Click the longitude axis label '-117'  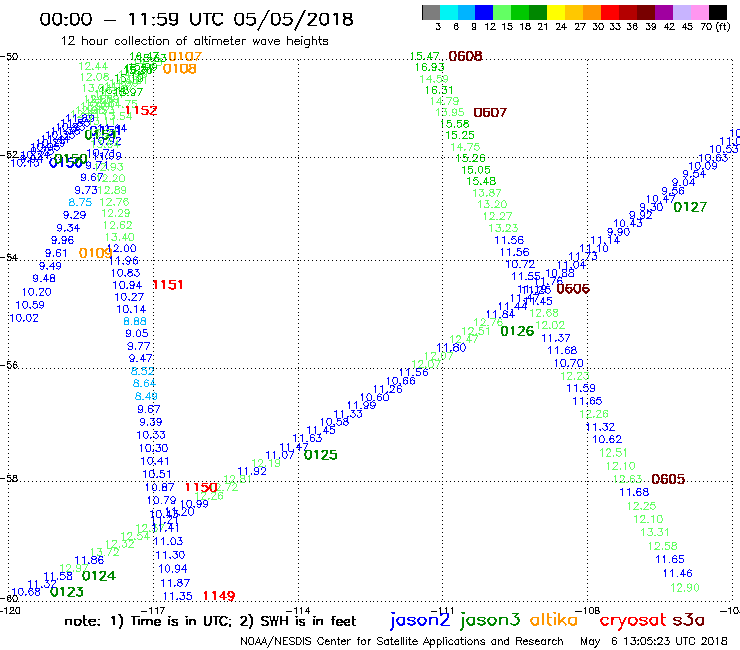tap(154, 610)
